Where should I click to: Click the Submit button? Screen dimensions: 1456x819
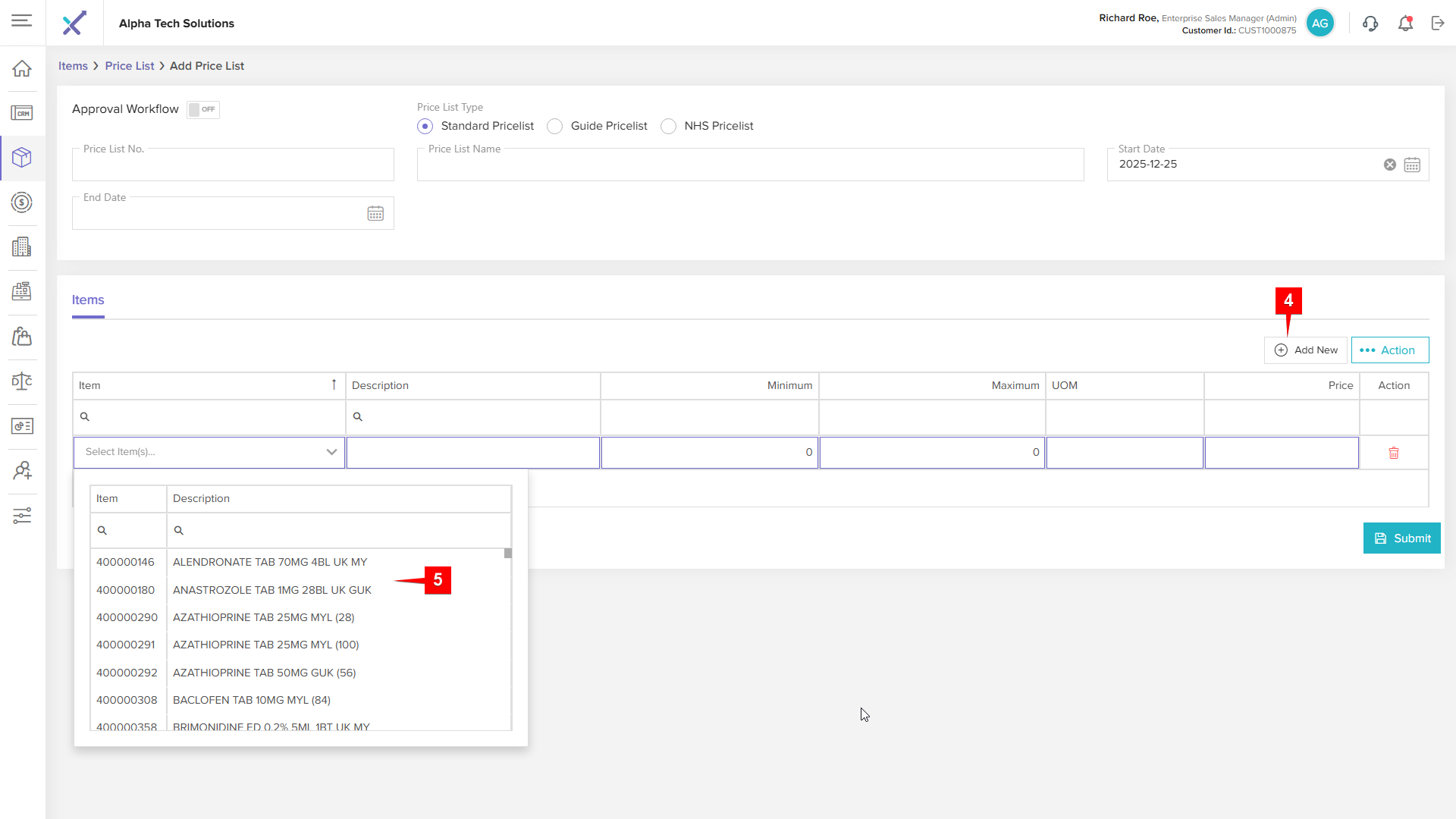click(1401, 538)
